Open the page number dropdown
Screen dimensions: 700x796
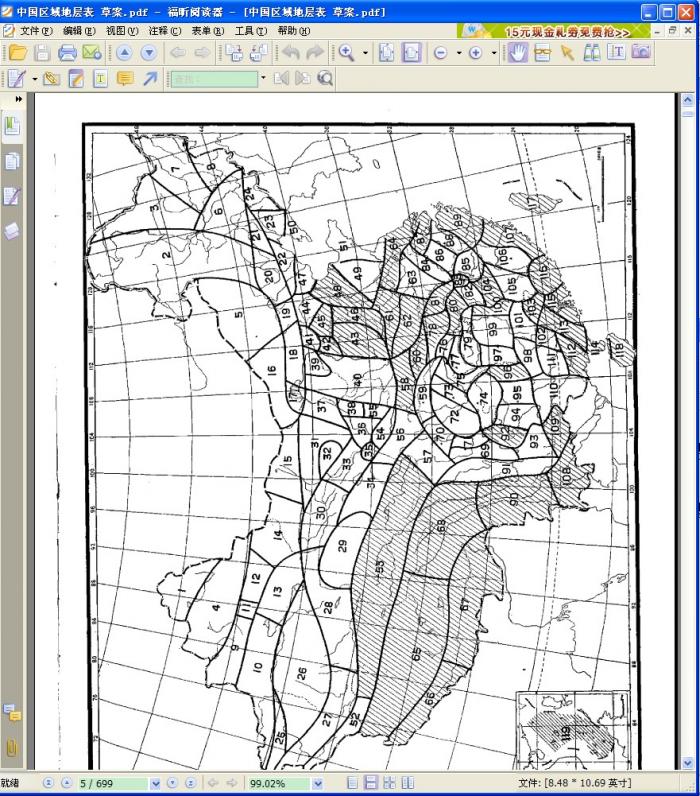(155, 784)
